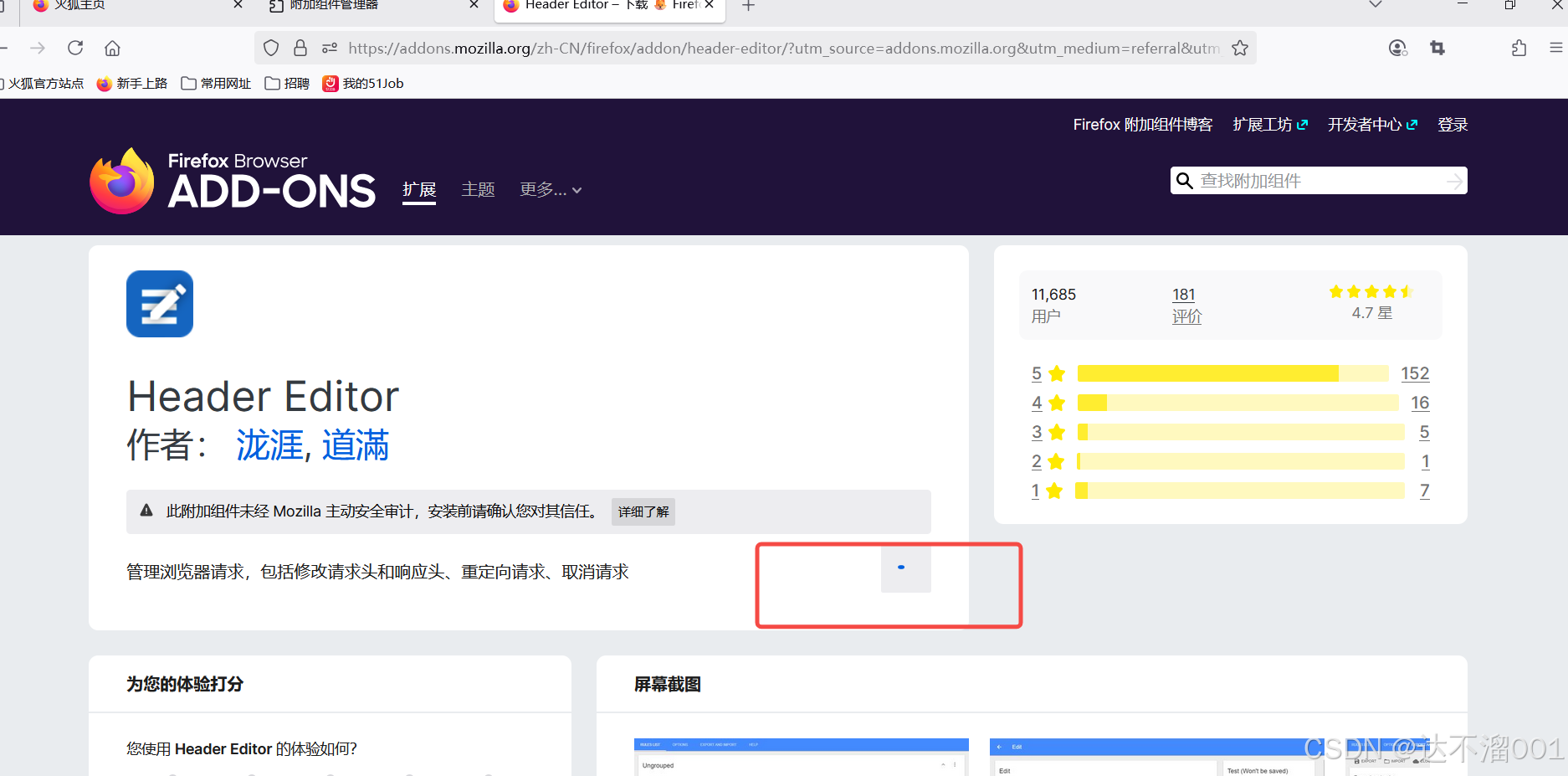1568x776 pixels.
Task: Click the Header Editor add-on icon
Action: pyautogui.click(x=159, y=304)
